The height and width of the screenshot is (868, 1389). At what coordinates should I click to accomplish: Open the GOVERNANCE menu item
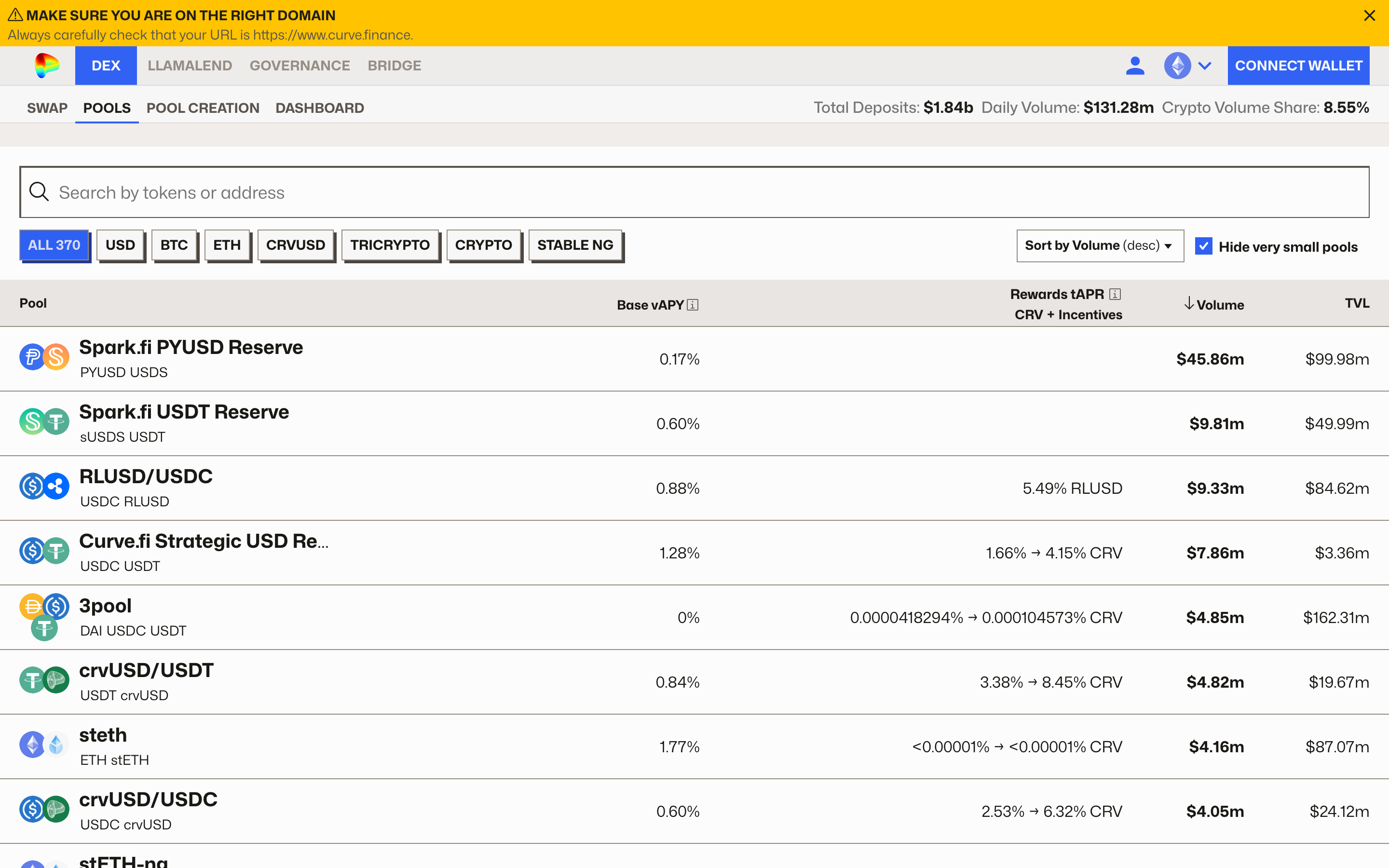pos(300,66)
